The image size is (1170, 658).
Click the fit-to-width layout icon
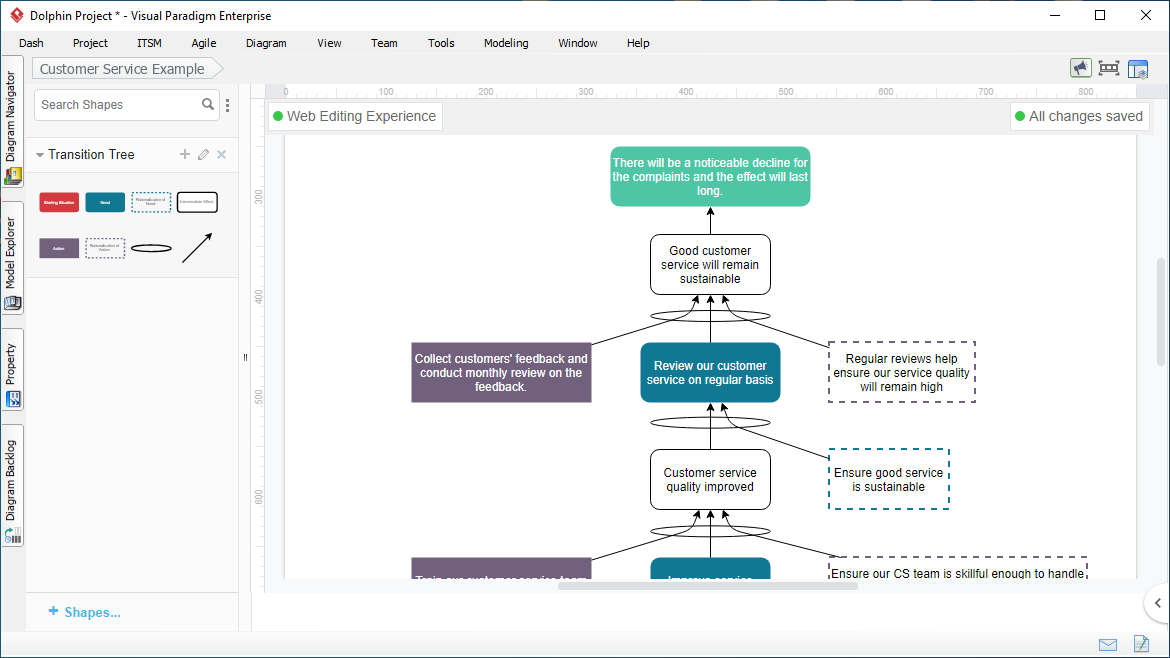click(x=1109, y=69)
